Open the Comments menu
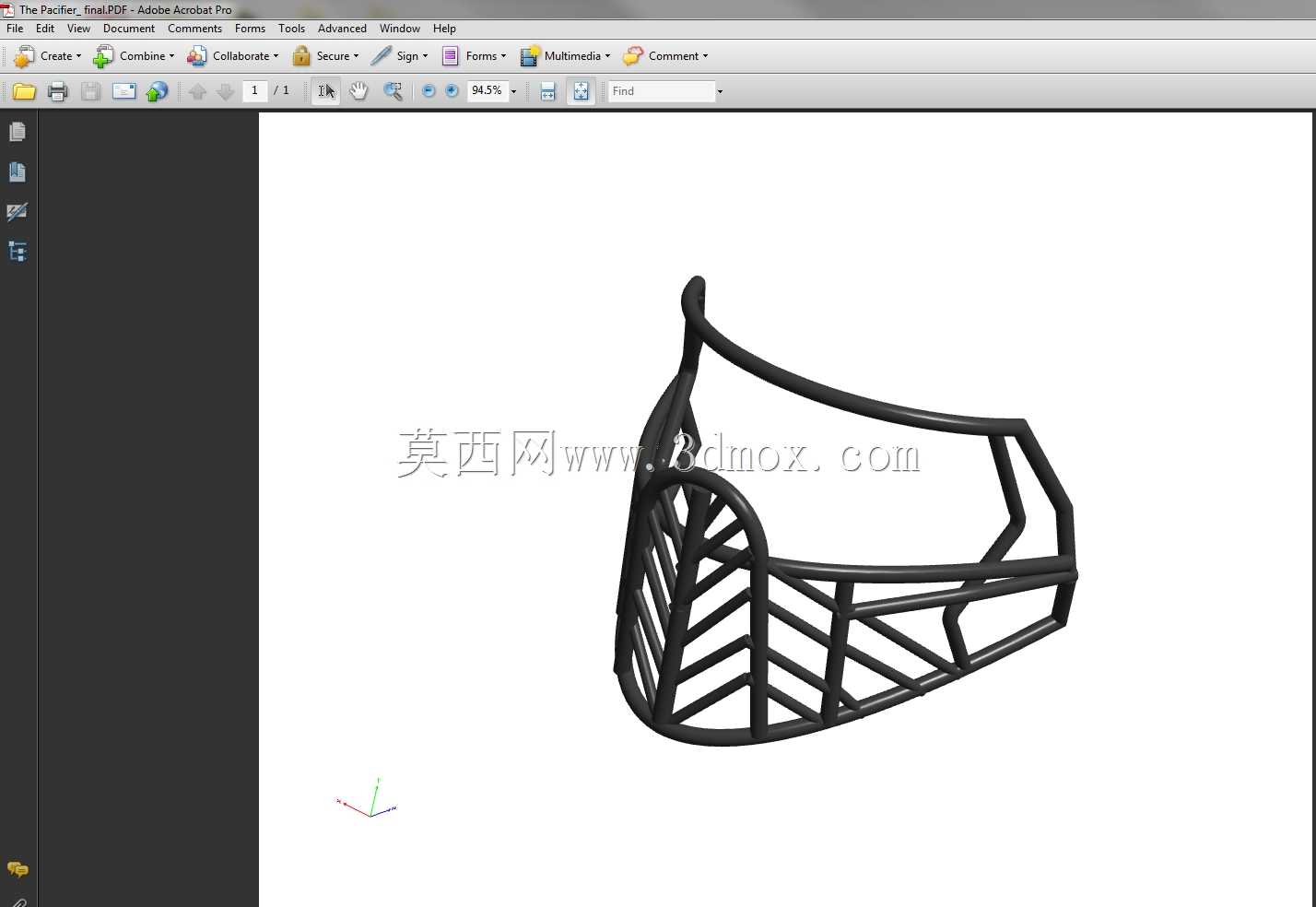Image resolution: width=1316 pixels, height=907 pixels. [194, 29]
